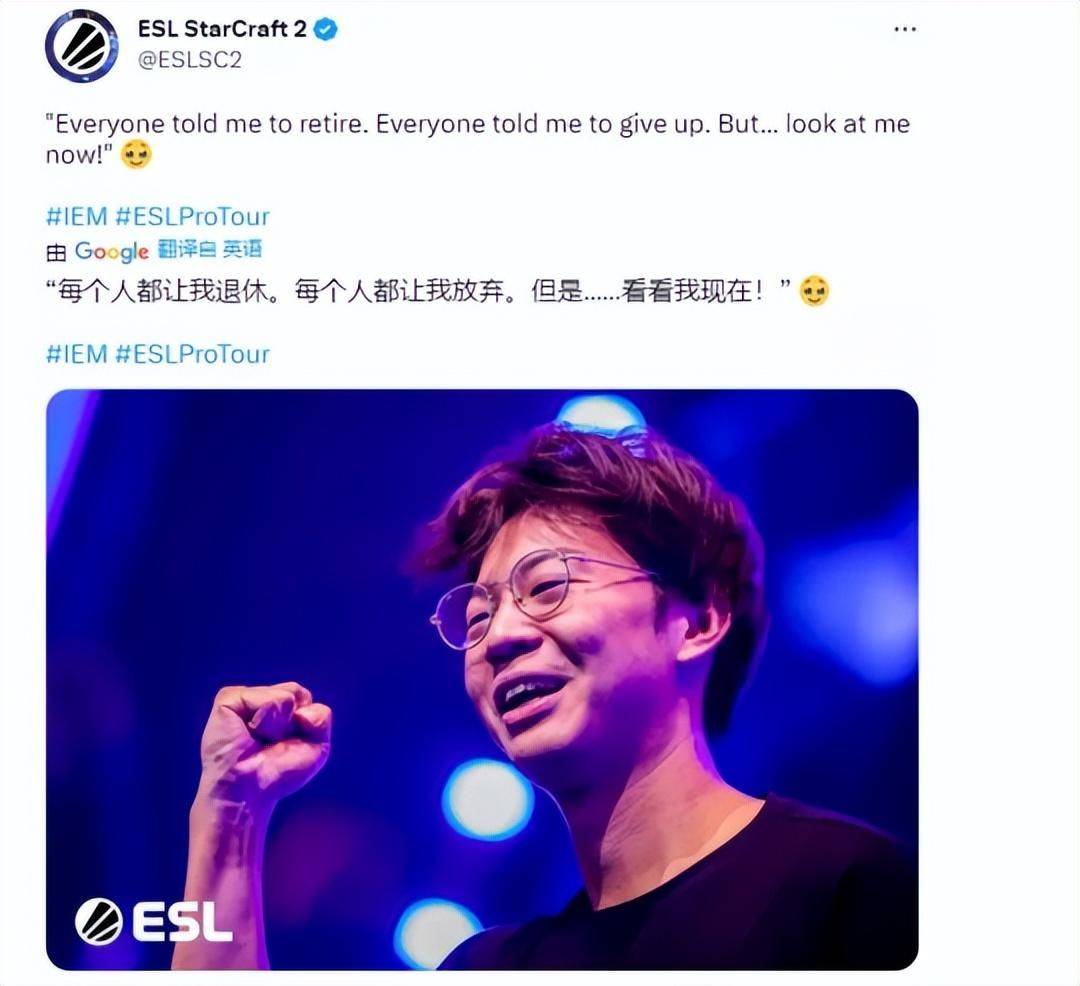
Task: Click the Google translation logo
Action: (111, 251)
